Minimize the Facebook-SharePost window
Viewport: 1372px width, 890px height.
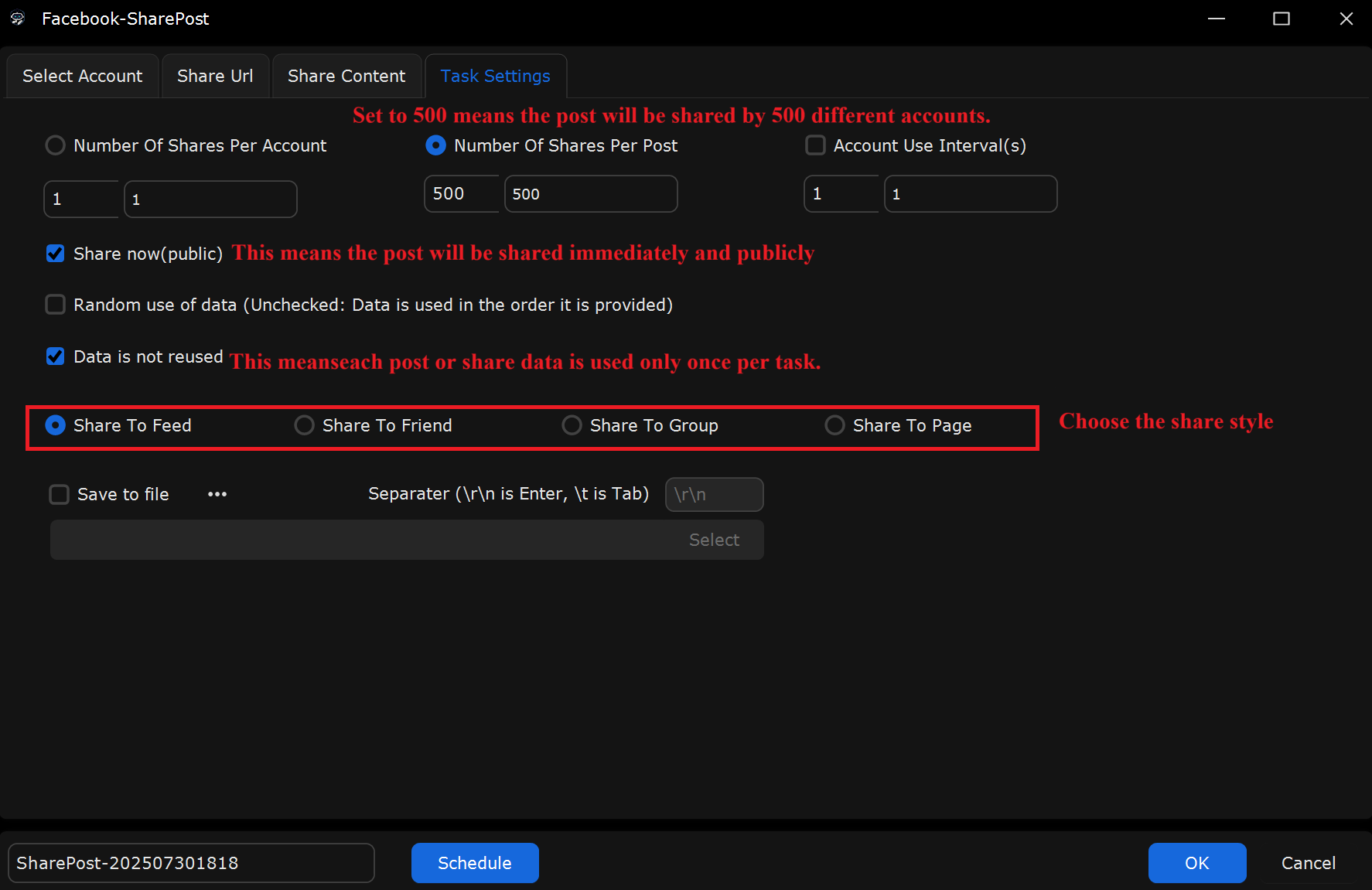(1217, 19)
